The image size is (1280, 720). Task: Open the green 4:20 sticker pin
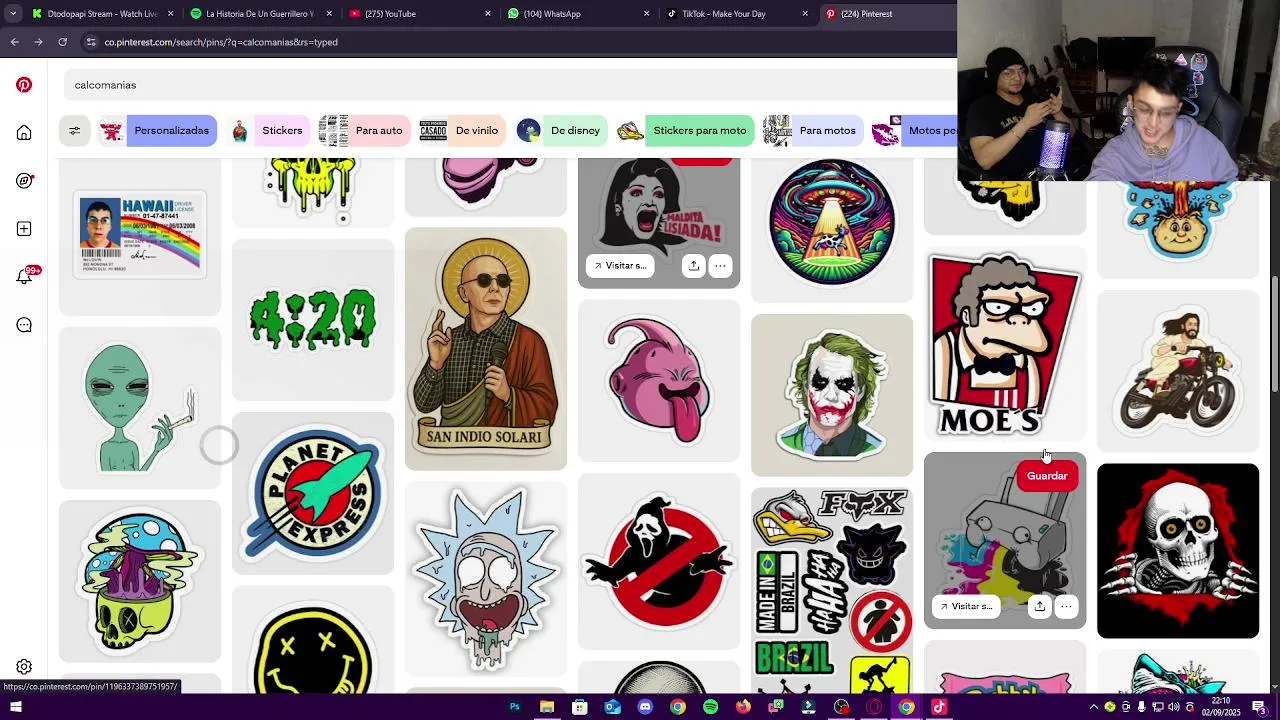pyautogui.click(x=313, y=319)
